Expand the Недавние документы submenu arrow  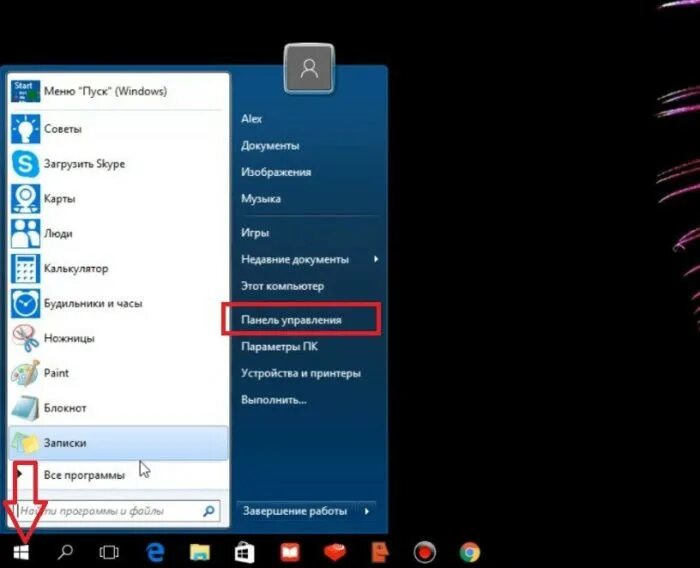[x=376, y=259]
